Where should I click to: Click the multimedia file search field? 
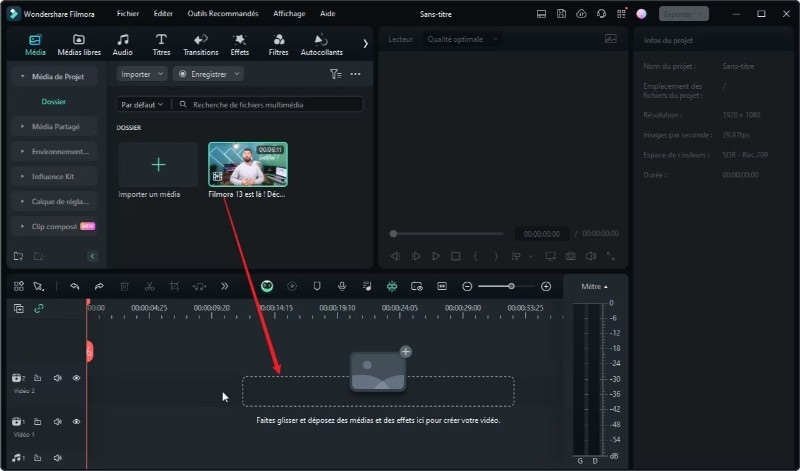click(x=270, y=105)
